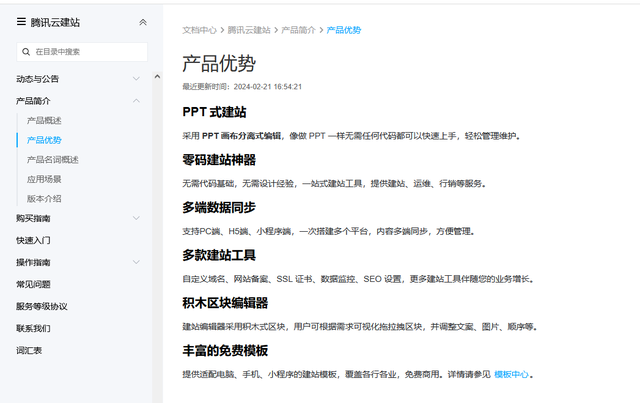Click the 多款建站工具 heading
This screenshot has height=403, width=640.
pos(219,255)
